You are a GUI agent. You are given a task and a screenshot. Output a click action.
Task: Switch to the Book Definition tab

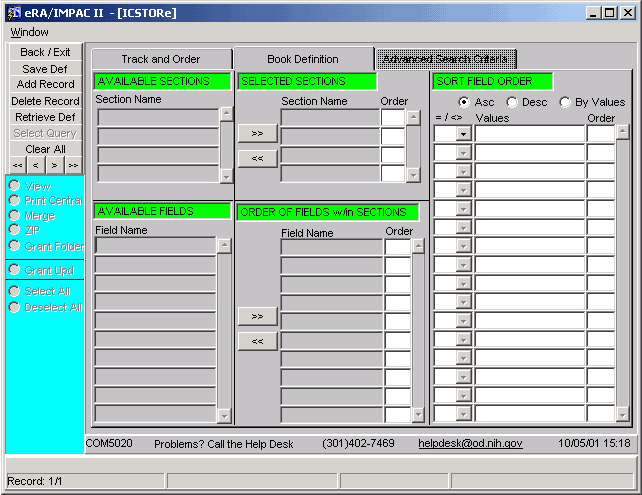coord(303,59)
